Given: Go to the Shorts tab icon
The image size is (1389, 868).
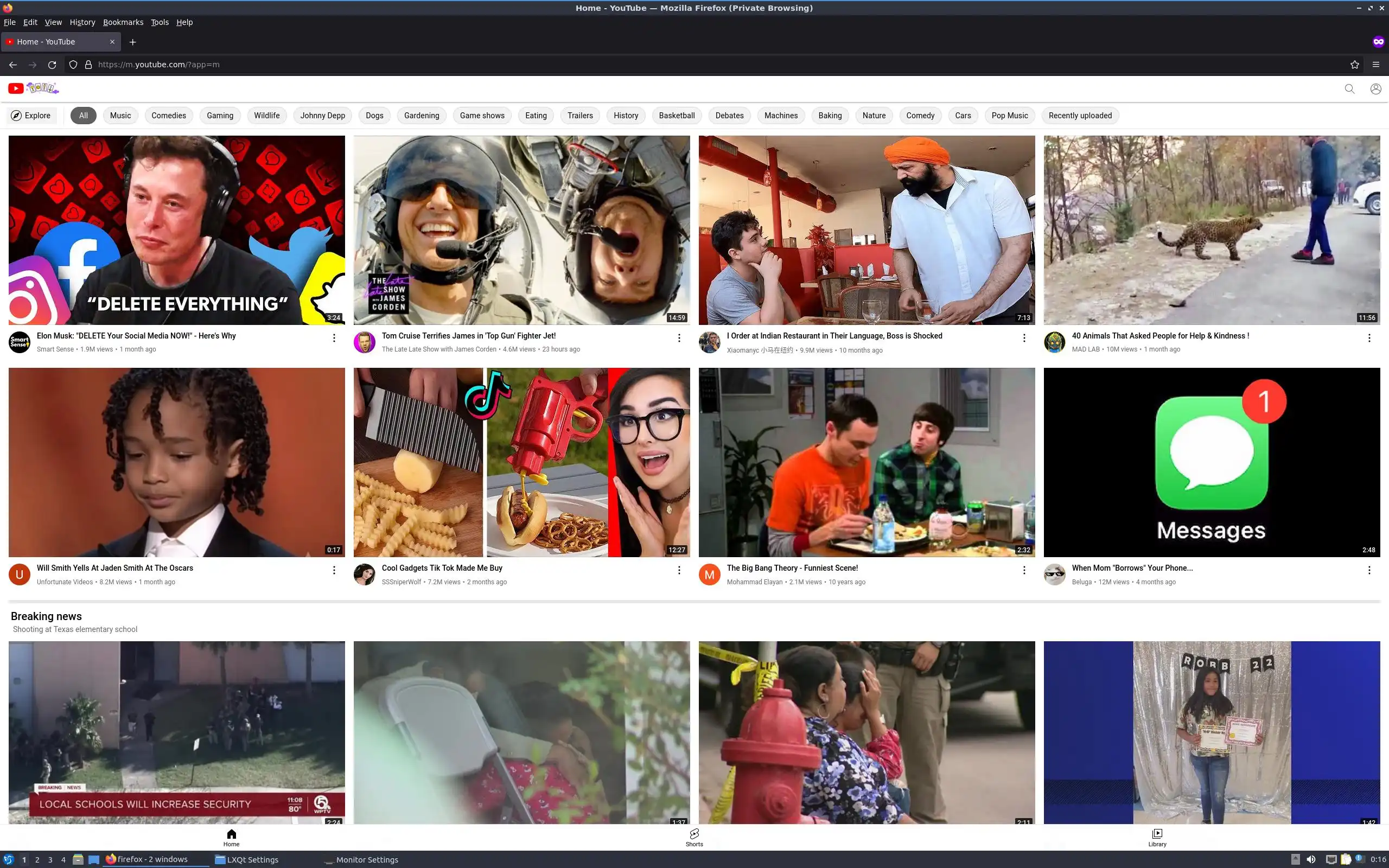Looking at the screenshot, I should 694,837.
